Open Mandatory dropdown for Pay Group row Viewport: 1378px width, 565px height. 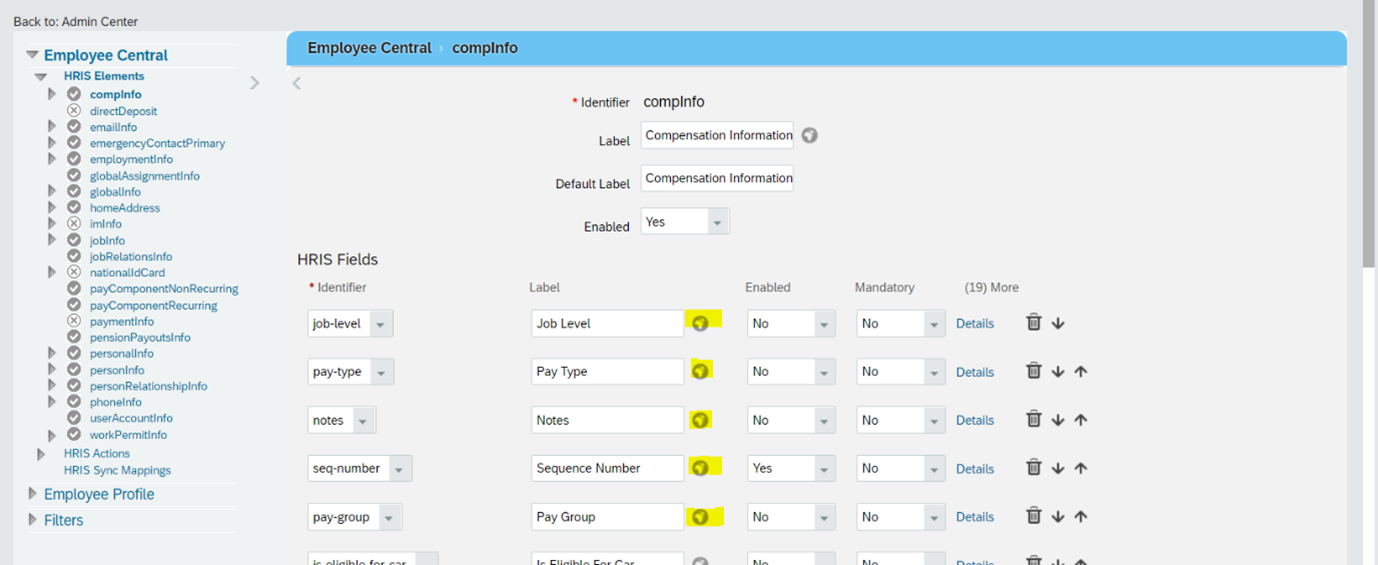pyautogui.click(x=901, y=517)
